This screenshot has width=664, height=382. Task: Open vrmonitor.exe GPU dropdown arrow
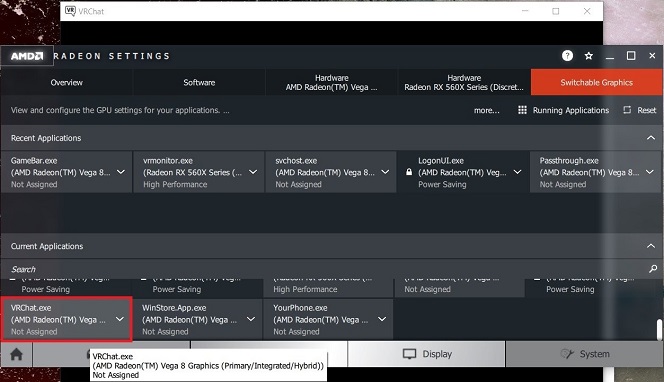(x=253, y=172)
